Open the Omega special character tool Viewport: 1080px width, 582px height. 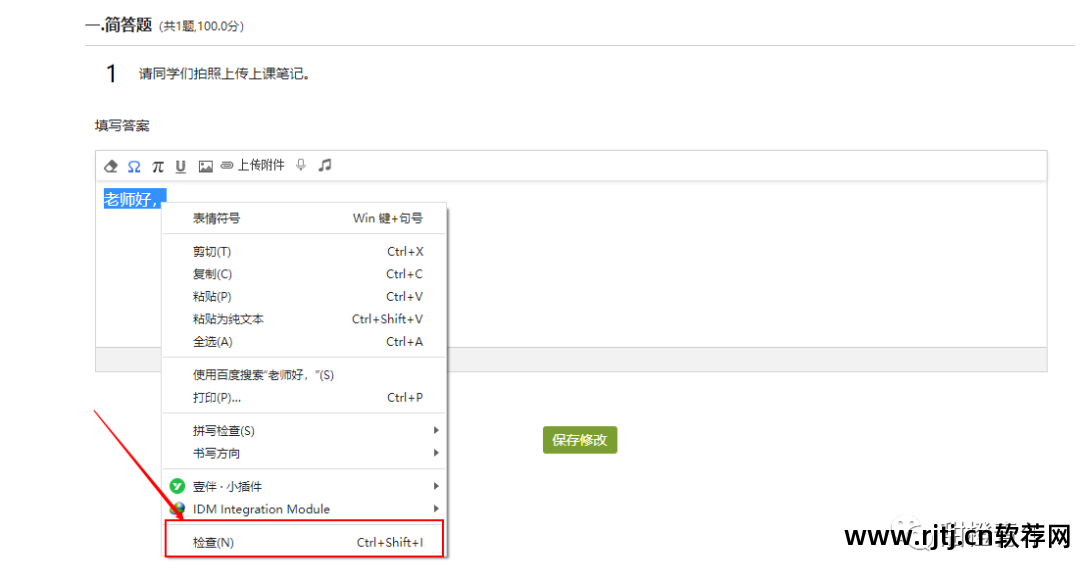coord(134,166)
